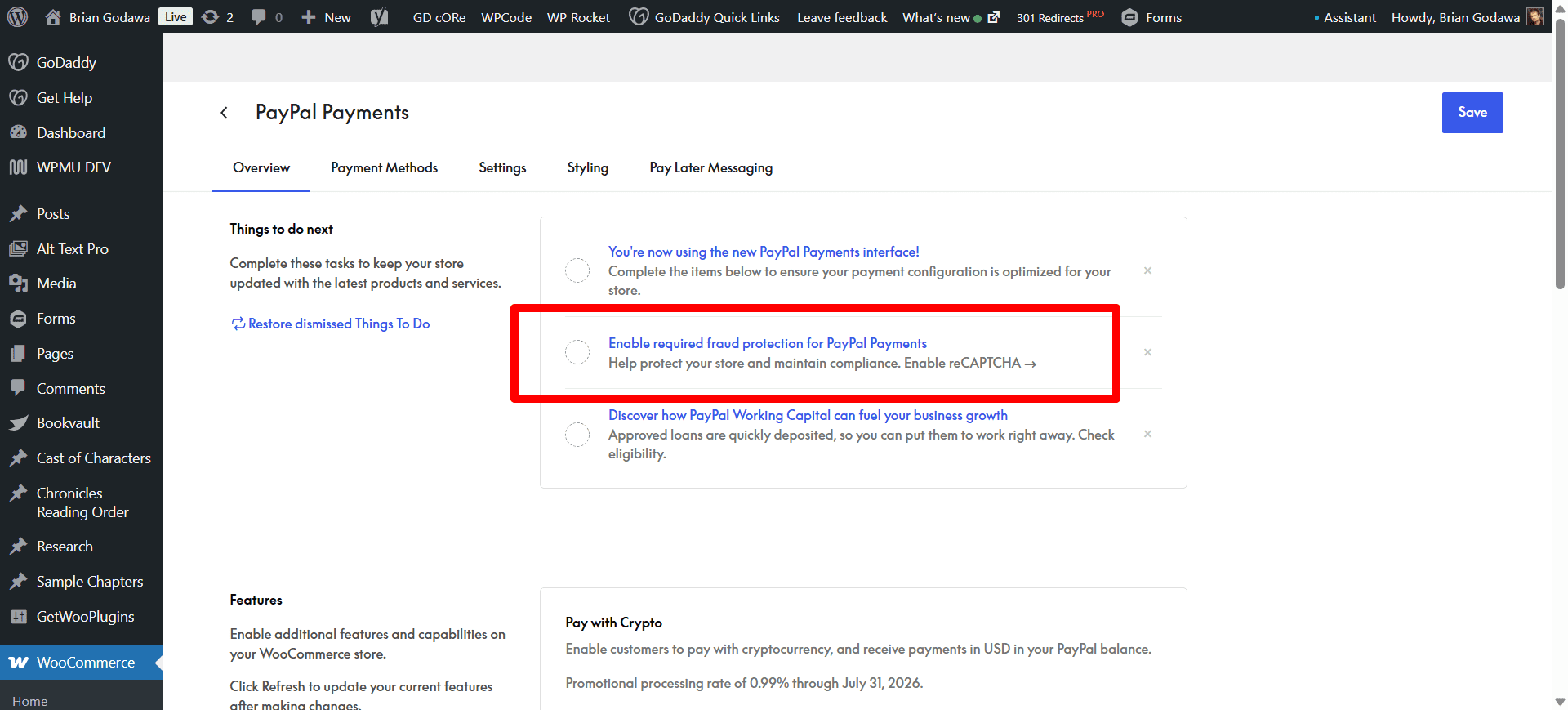Viewport: 1568px width, 710px height.
Task: Click the Live status badge
Action: click(176, 17)
